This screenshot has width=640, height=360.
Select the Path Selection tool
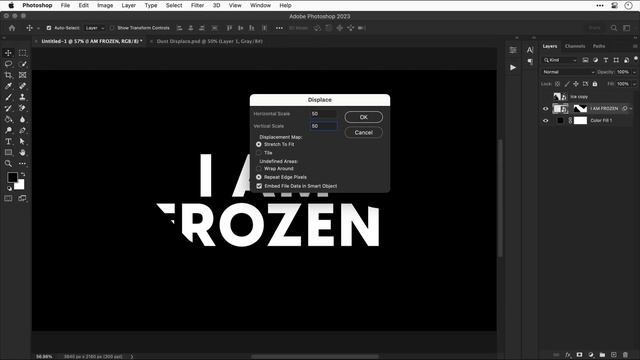22,141
